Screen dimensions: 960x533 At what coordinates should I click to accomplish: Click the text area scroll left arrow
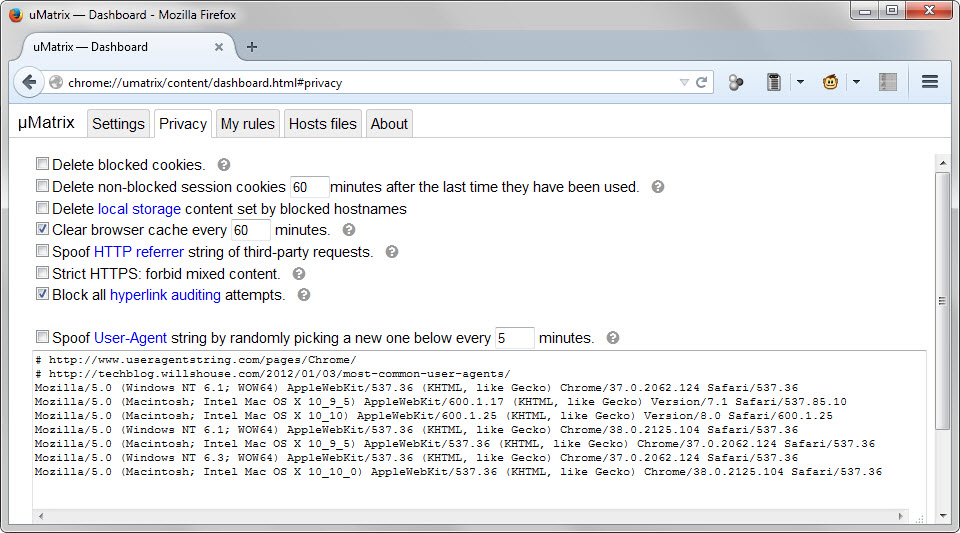coord(41,516)
